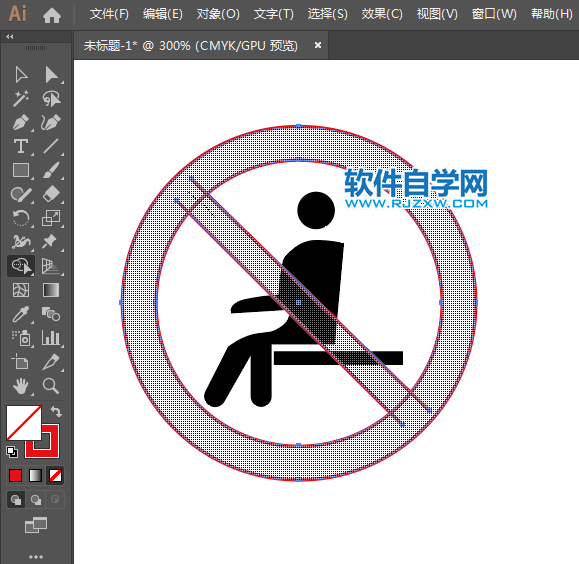The height and width of the screenshot is (564, 579).
Task: Set paint to None
Action: (x=55, y=476)
